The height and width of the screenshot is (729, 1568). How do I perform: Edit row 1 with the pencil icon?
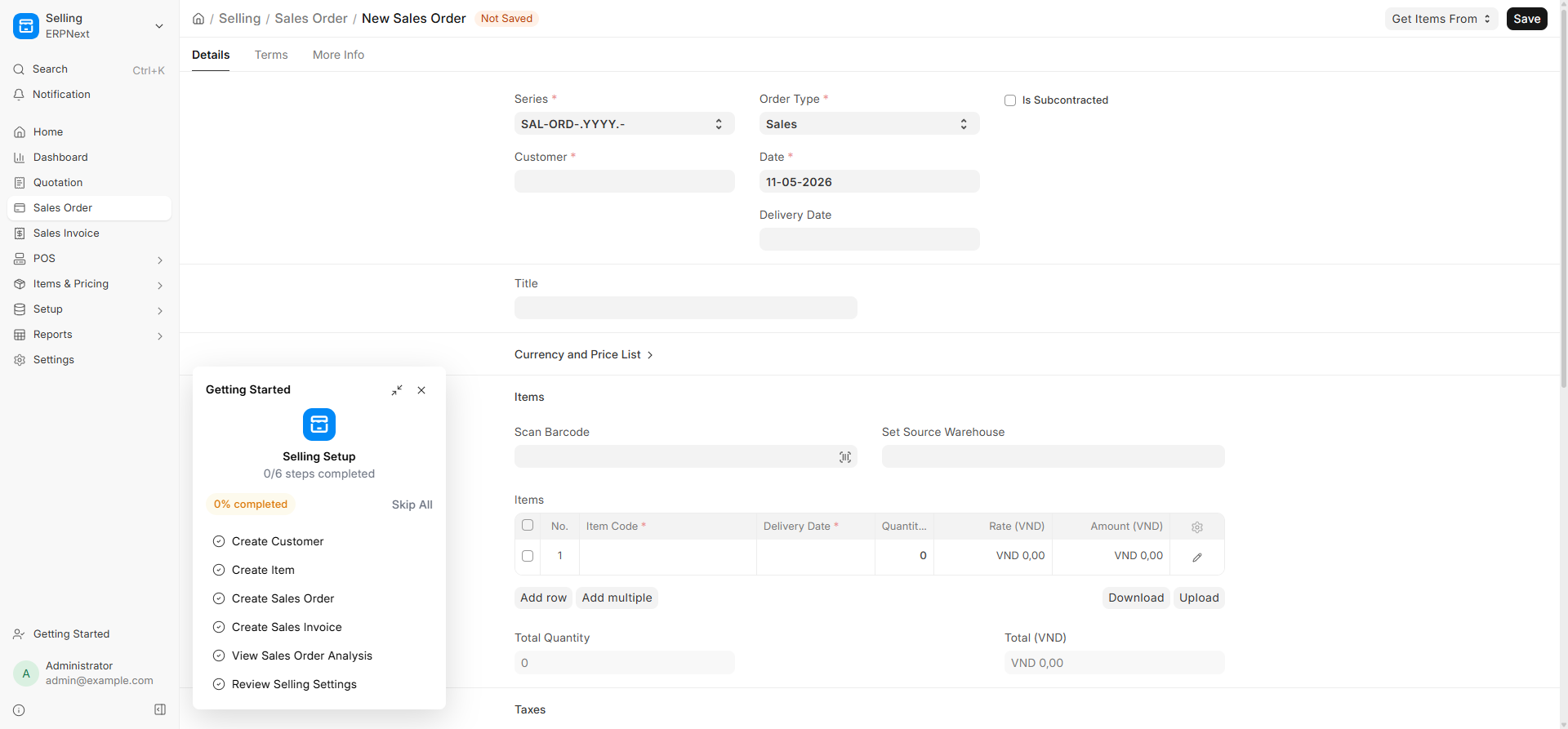pyautogui.click(x=1197, y=558)
